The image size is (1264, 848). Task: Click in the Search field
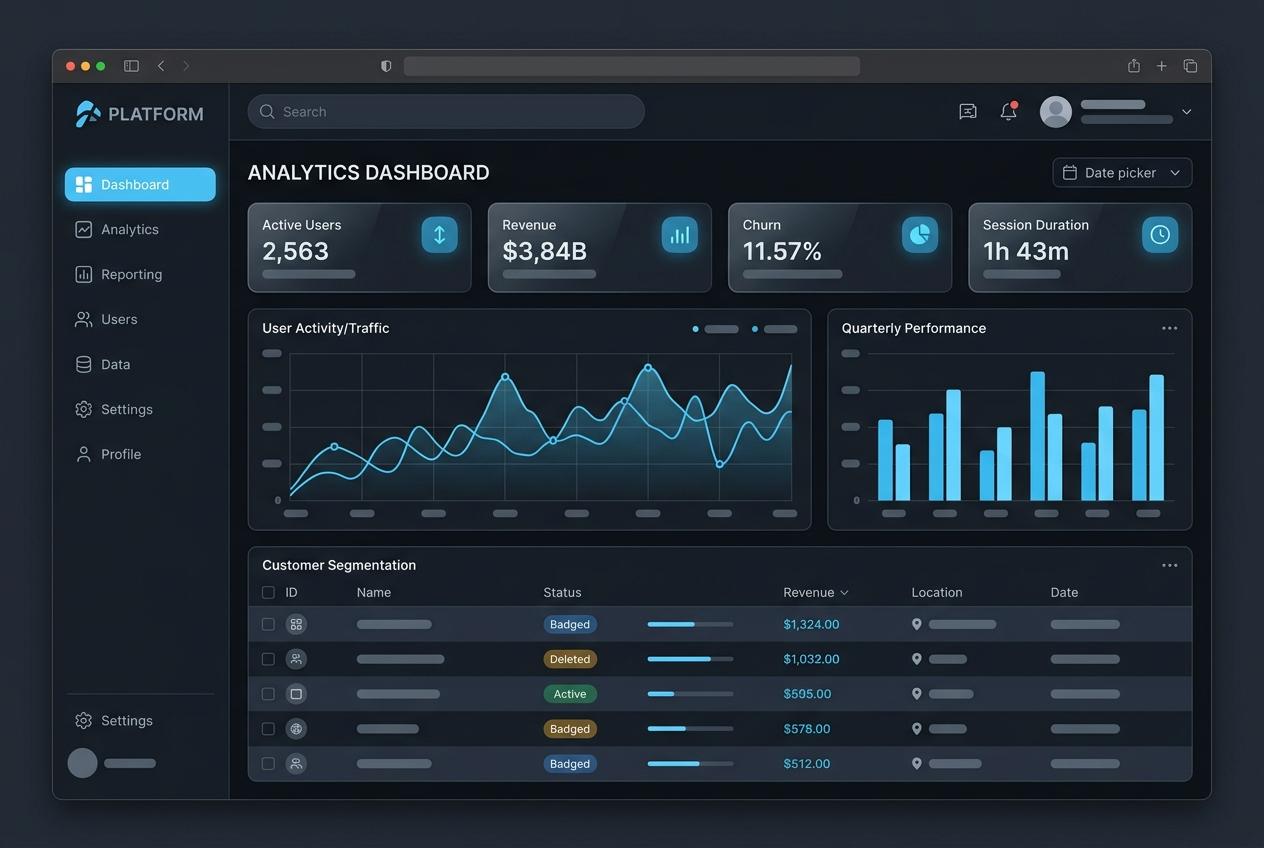click(x=446, y=112)
